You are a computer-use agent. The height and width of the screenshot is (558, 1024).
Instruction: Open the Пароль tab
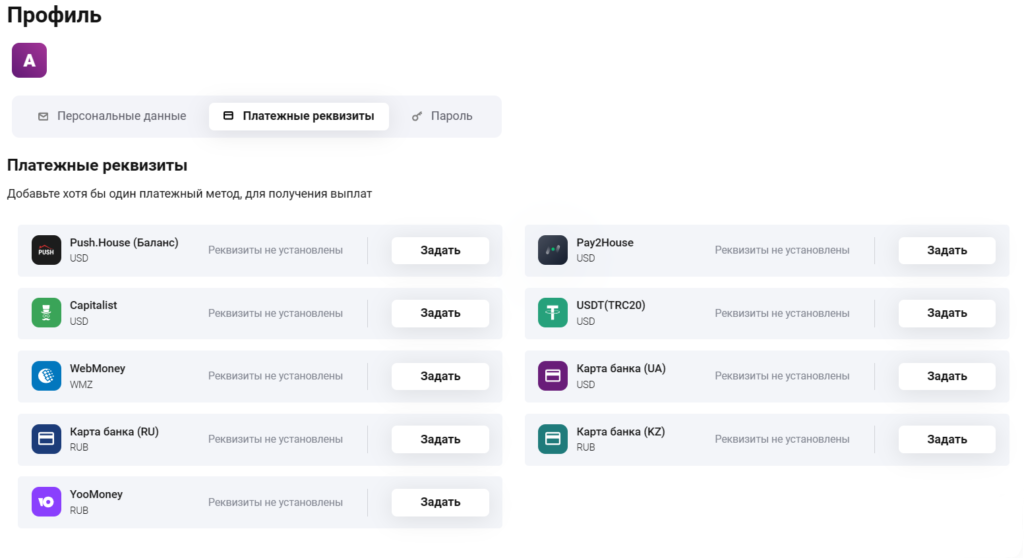[442, 116]
